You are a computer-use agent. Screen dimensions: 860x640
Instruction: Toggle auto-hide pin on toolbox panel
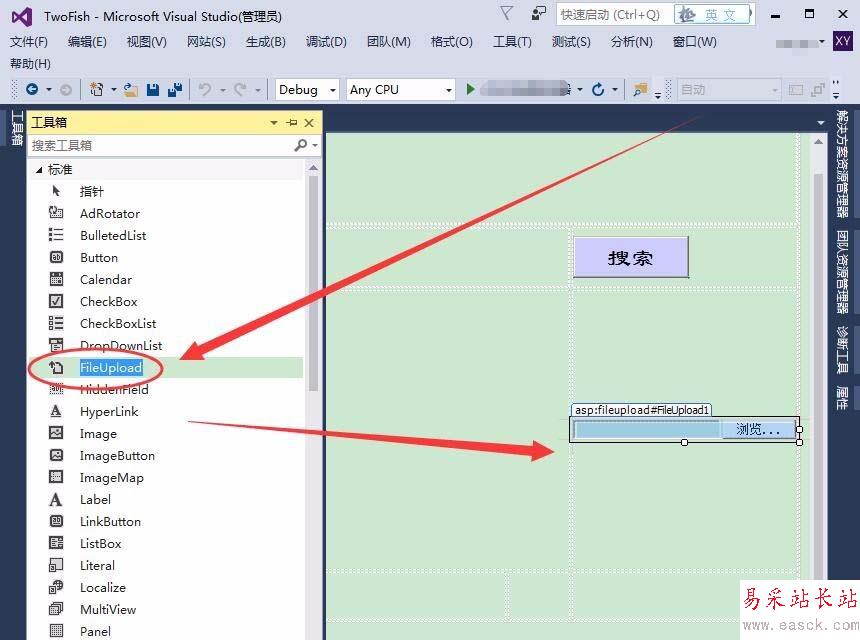(292, 122)
